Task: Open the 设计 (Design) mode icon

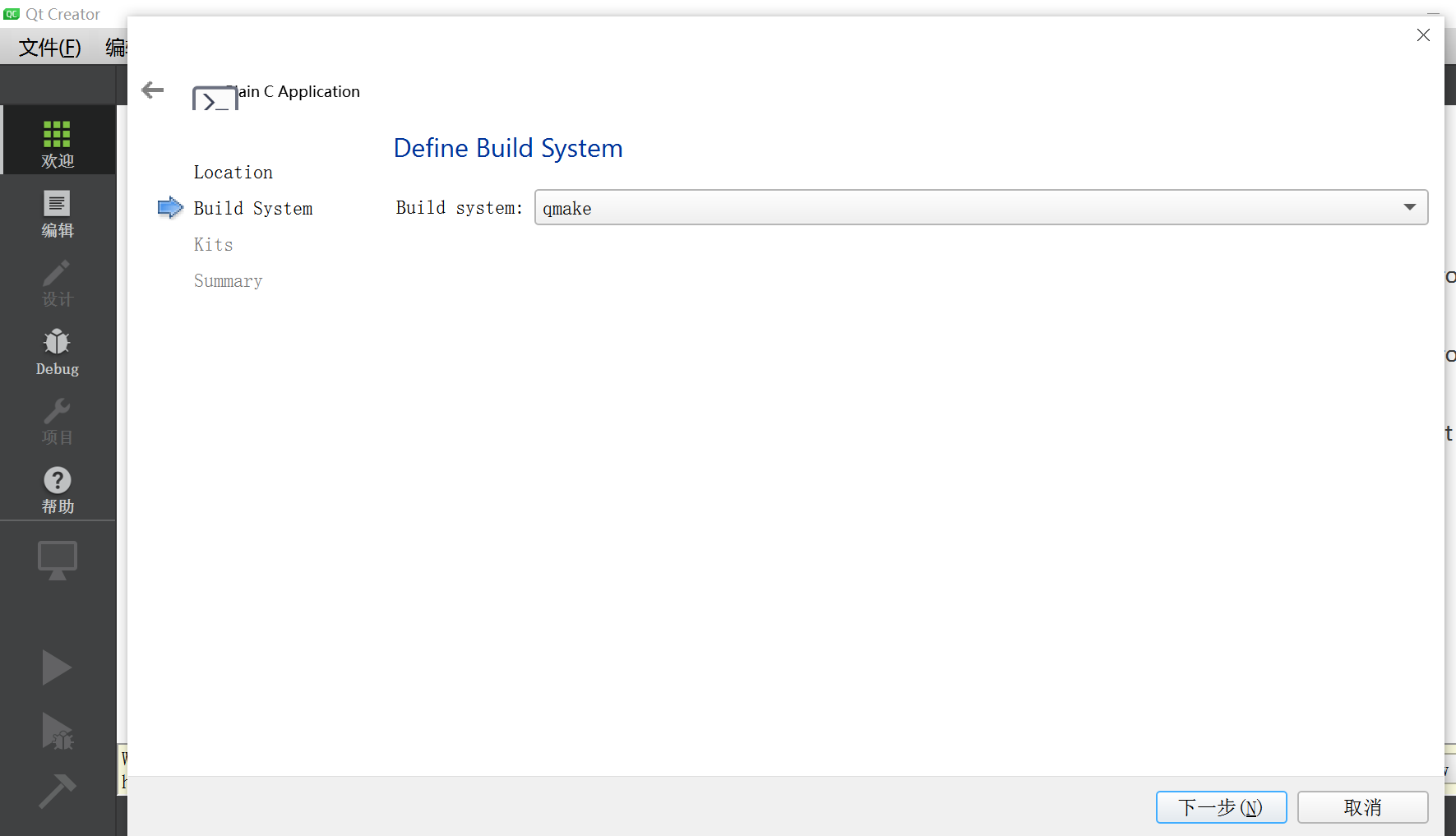Action: click(x=57, y=284)
